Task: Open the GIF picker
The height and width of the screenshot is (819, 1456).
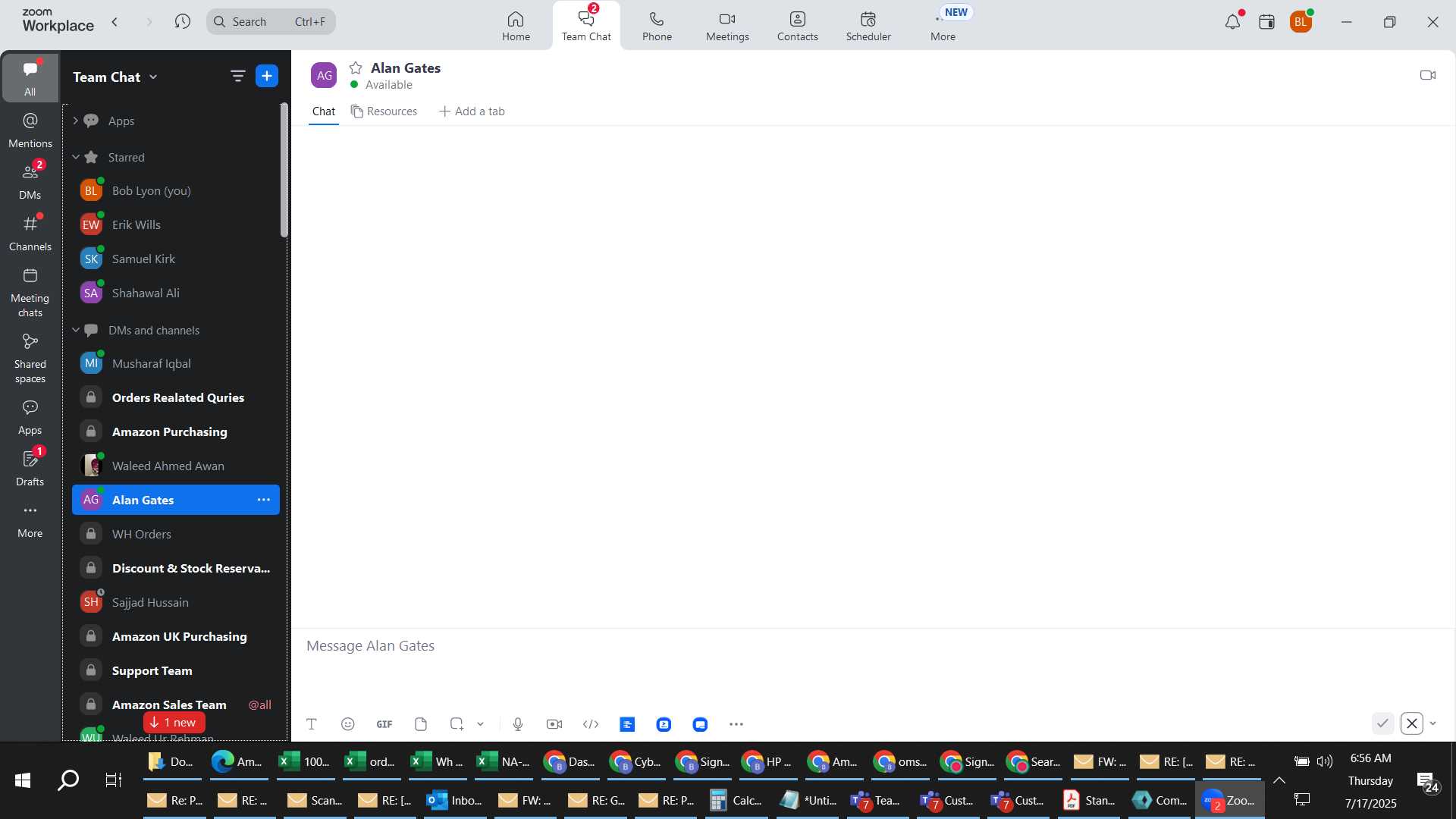Action: (x=384, y=724)
